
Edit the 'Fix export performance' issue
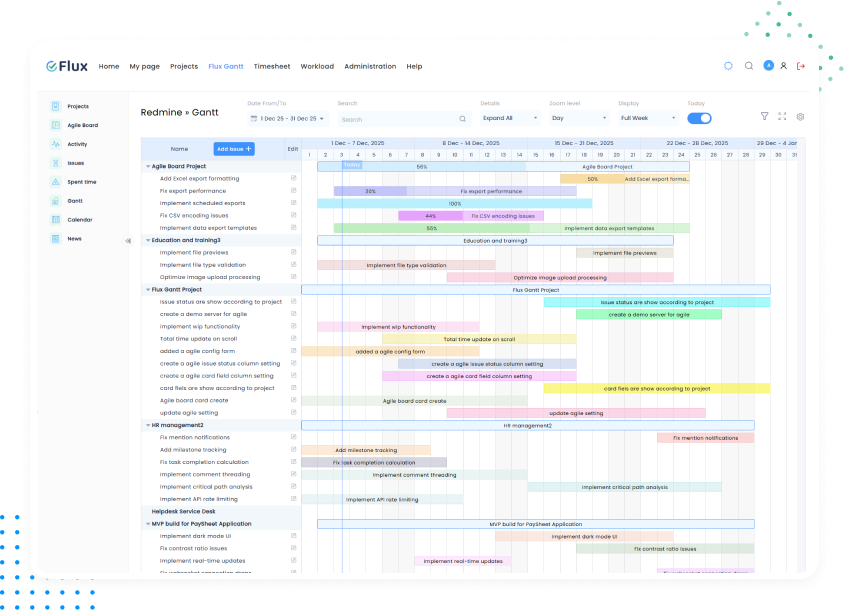coord(293,191)
